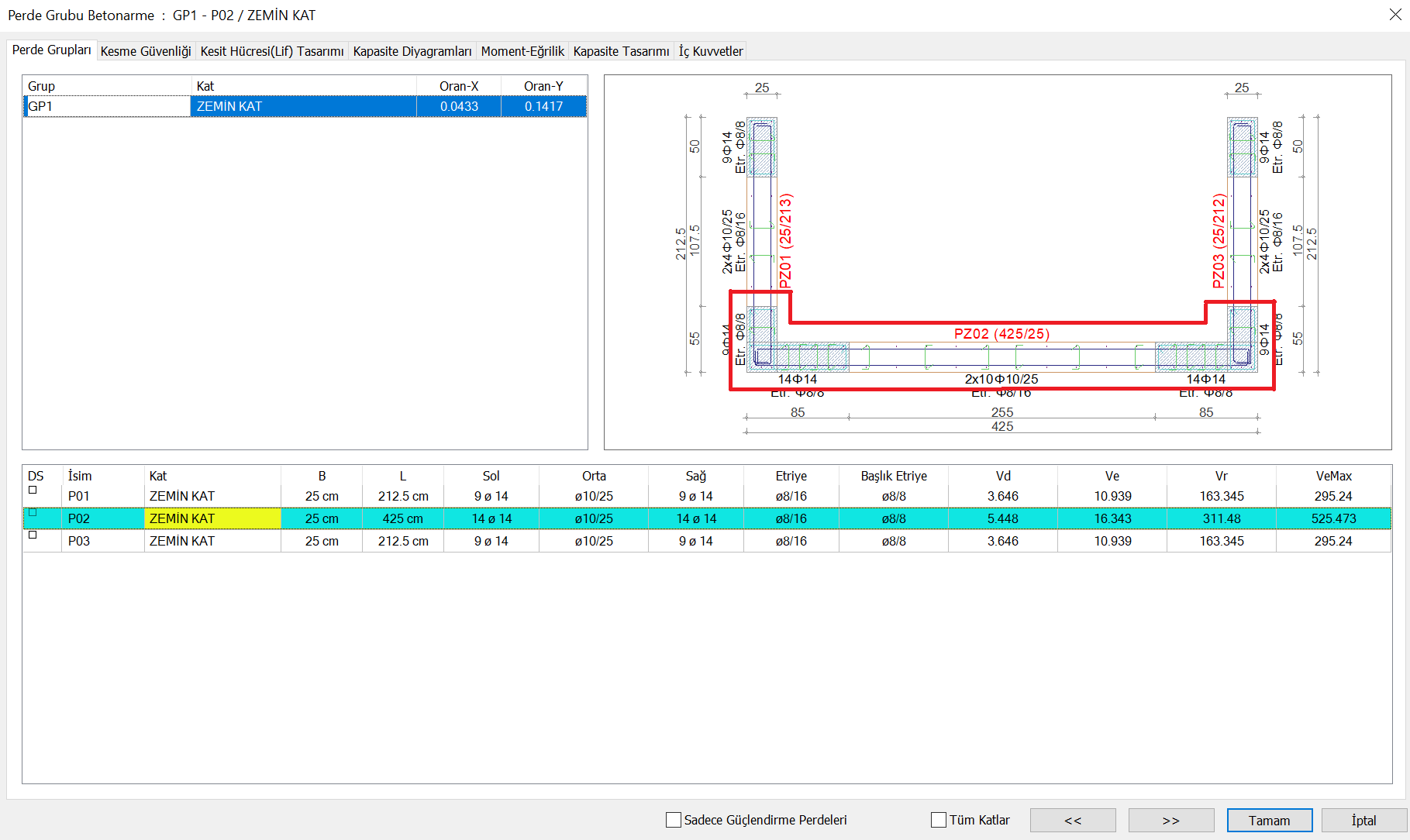Screen dimensions: 1410x840
Task: Click P02 Sağ value 14 ø 14
Action: (696, 518)
